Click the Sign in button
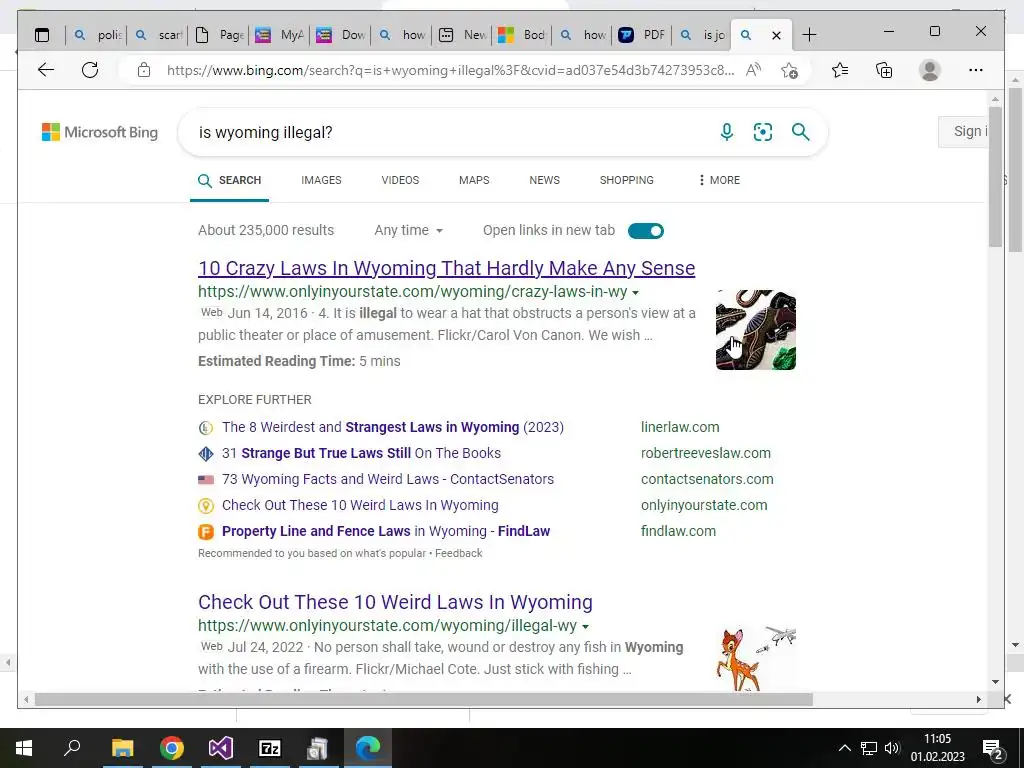1024x768 pixels. tap(965, 131)
